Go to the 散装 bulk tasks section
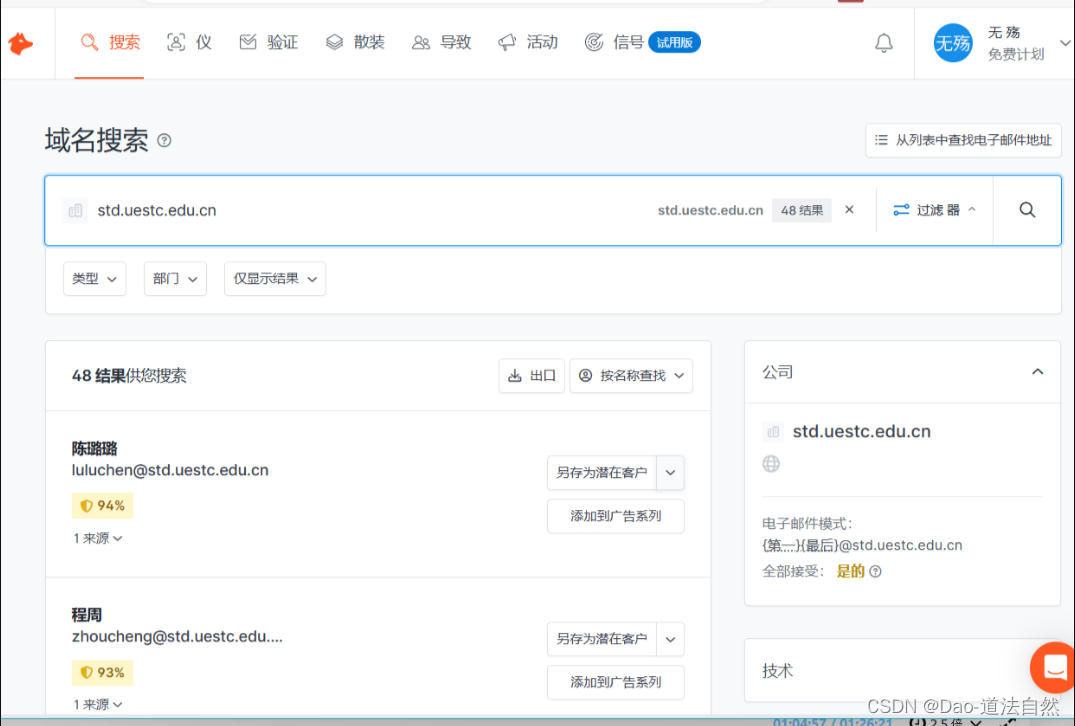 (355, 42)
